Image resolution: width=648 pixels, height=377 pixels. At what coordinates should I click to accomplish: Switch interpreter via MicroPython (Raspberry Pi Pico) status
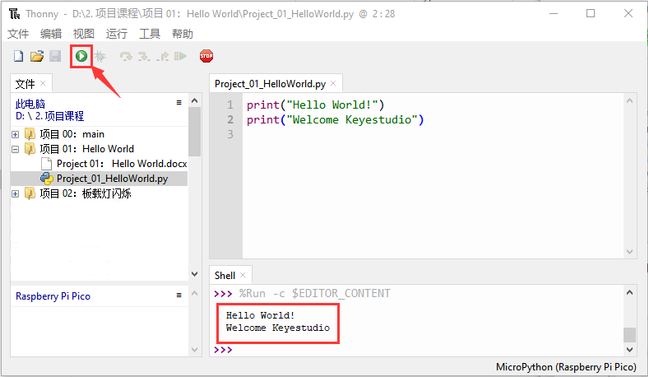(x=566, y=367)
